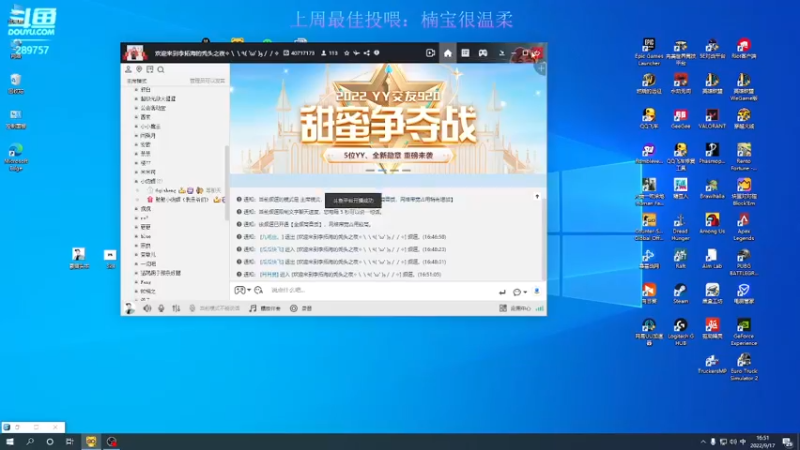This screenshot has height=450, width=800.
Task: Open Epic Games Launcher desktop shortcut
Action: [648, 52]
